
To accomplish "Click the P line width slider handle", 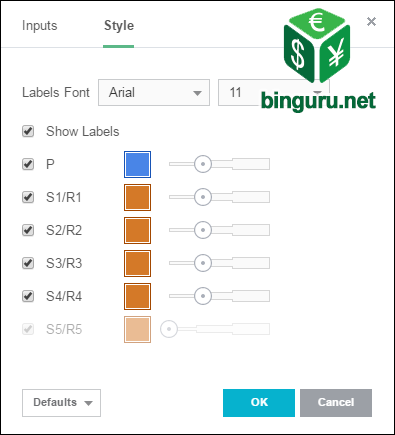I will (x=203, y=164).
